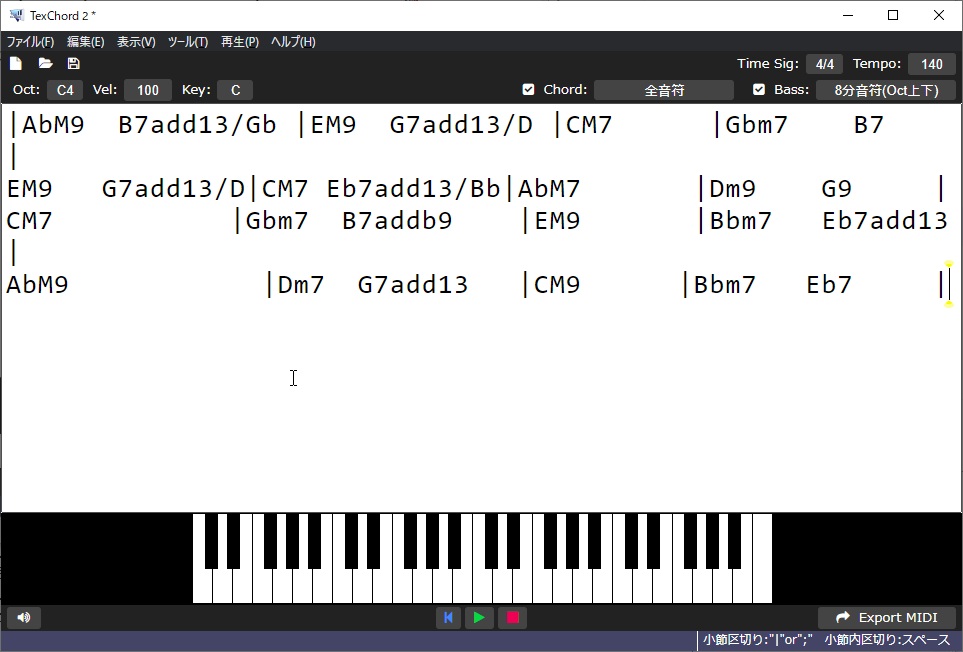Image resolution: width=963 pixels, height=652 pixels.
Task: Open the ツール(T) menu
Action: (x=188, y=42)
